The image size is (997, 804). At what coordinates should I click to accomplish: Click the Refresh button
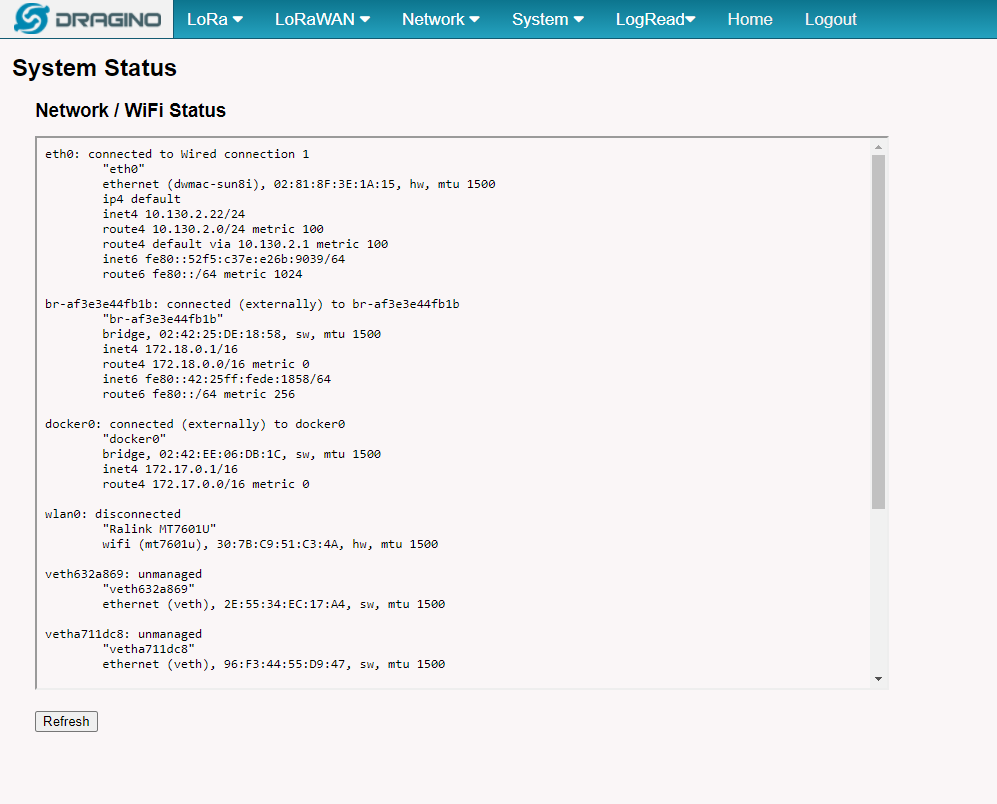[66, 721]
